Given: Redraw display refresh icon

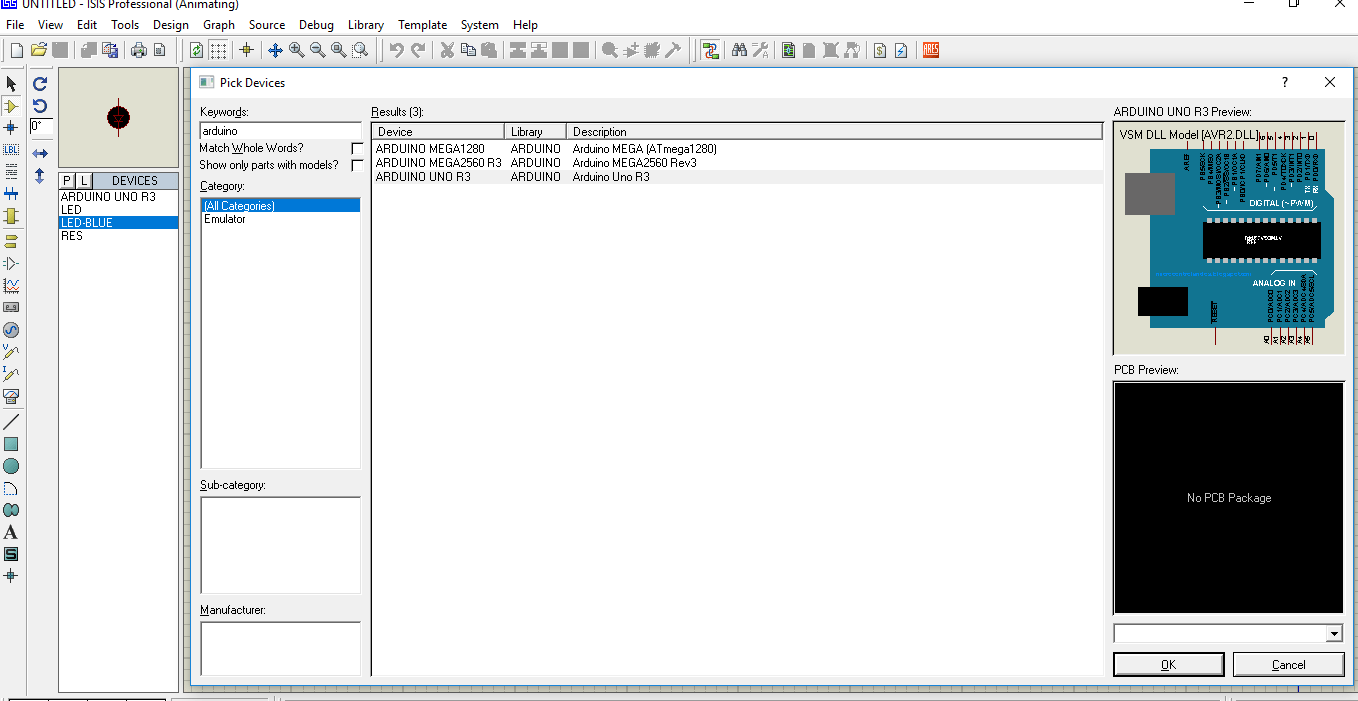Looking at the screenshot, I should point(196,50).
